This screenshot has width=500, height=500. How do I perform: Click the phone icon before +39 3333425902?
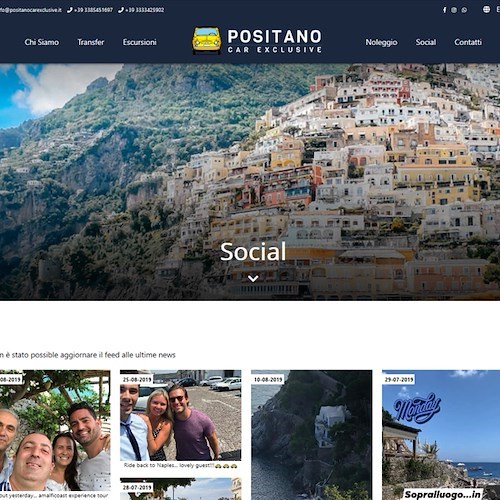point(121,10)
